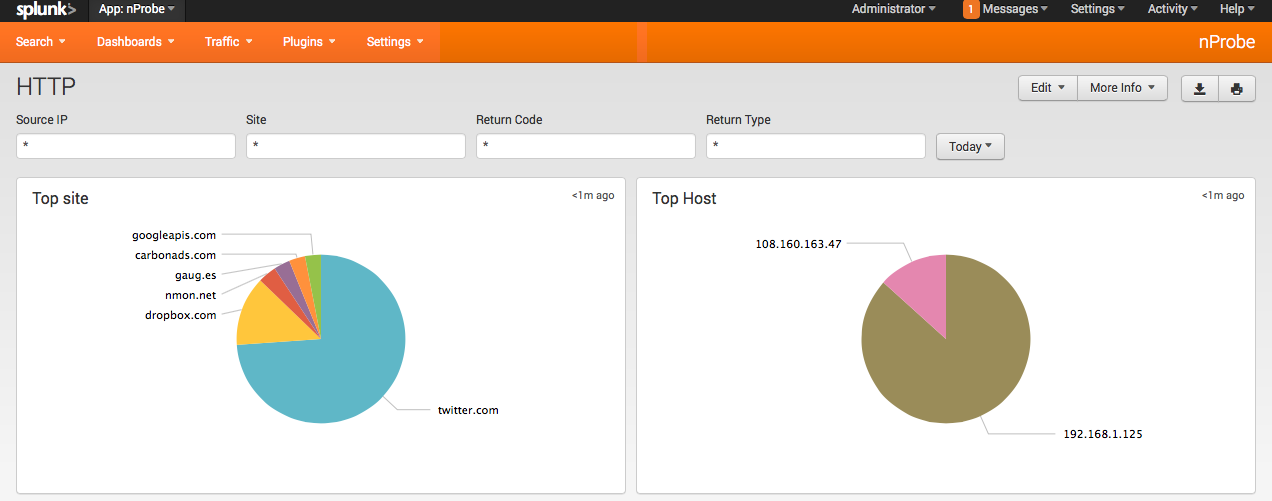Click the carbonads.com chart label
Viewport: 1272px width, 501px height.
(x=175, y=256)
